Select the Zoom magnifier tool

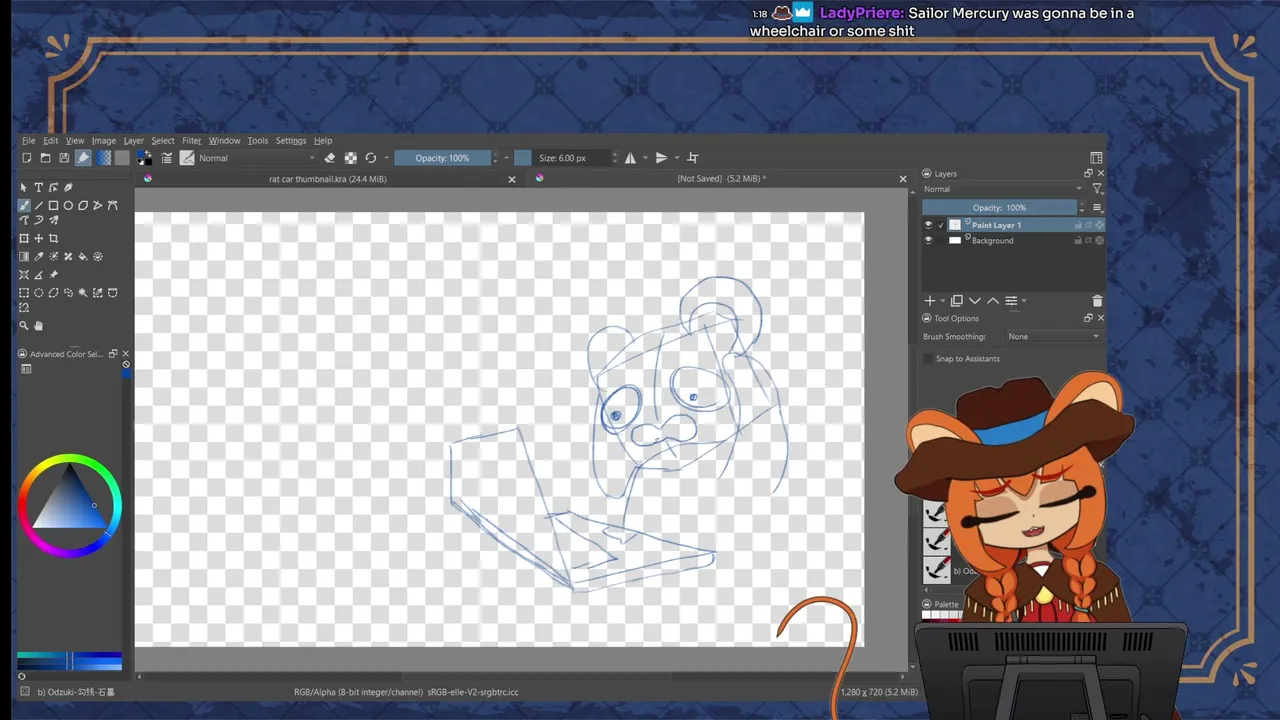coord(24,326)
